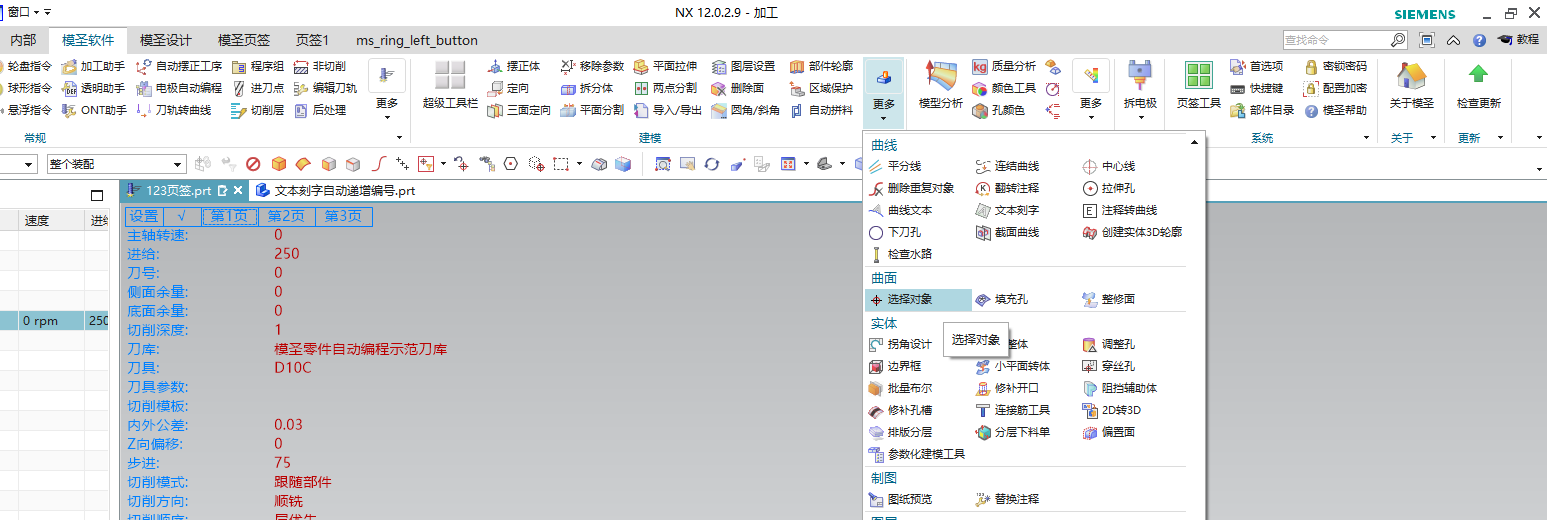Screen dimensions: 1547x520
Task: Click the red prohibition filter icon in selection bar
Action: [x=253, y=164]
